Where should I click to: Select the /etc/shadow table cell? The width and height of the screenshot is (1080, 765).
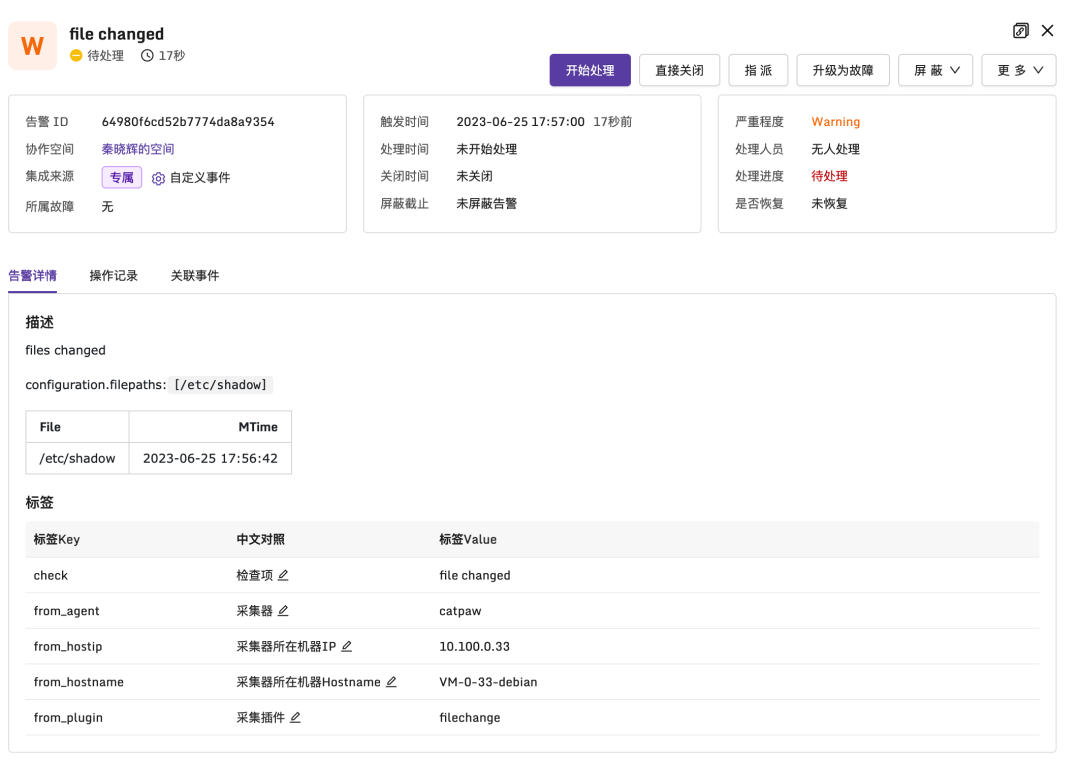click(77, 459)
